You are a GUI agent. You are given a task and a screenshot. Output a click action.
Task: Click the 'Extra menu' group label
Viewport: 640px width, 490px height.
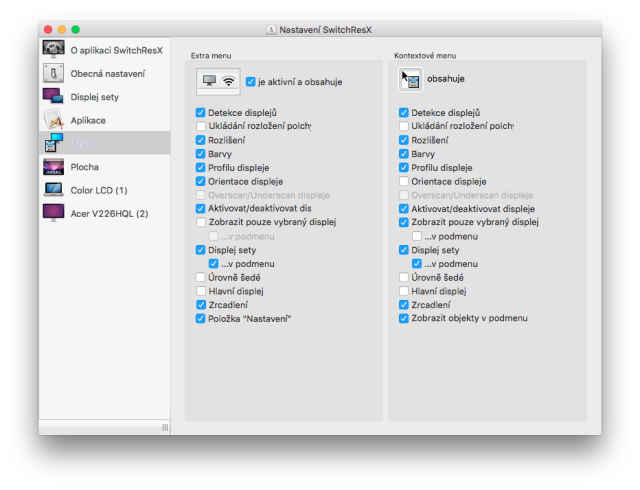tap(211, 56)
